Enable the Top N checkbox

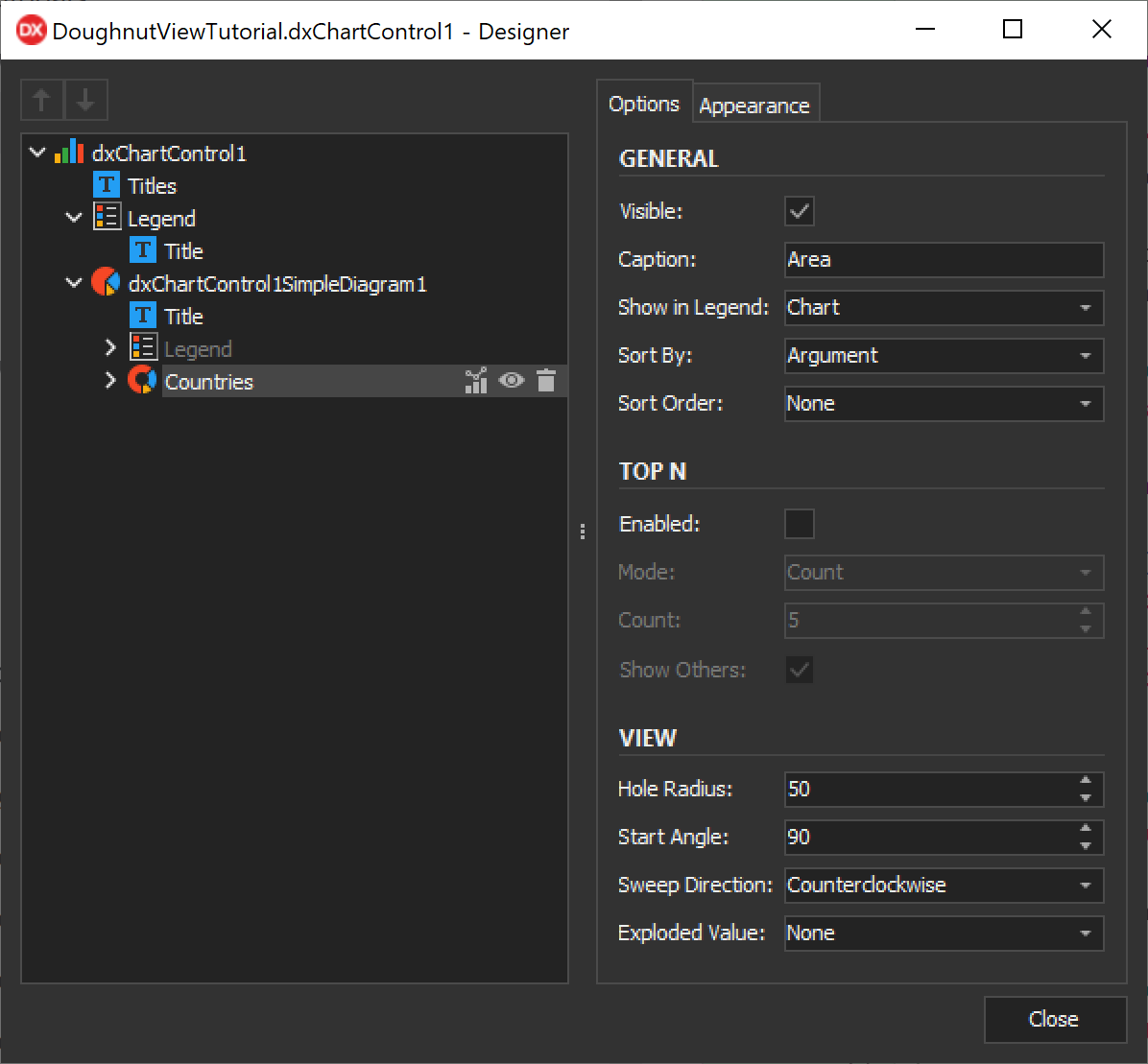point(800,524)
